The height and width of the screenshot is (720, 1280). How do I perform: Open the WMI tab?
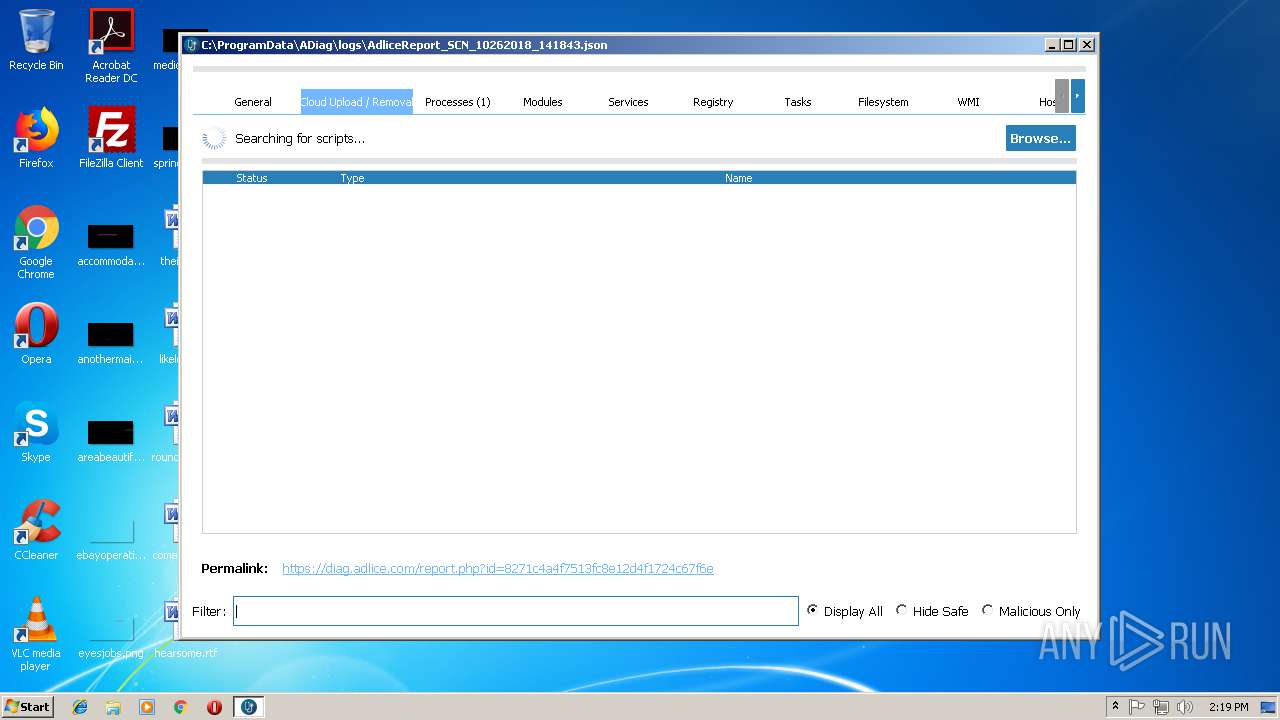968,102
